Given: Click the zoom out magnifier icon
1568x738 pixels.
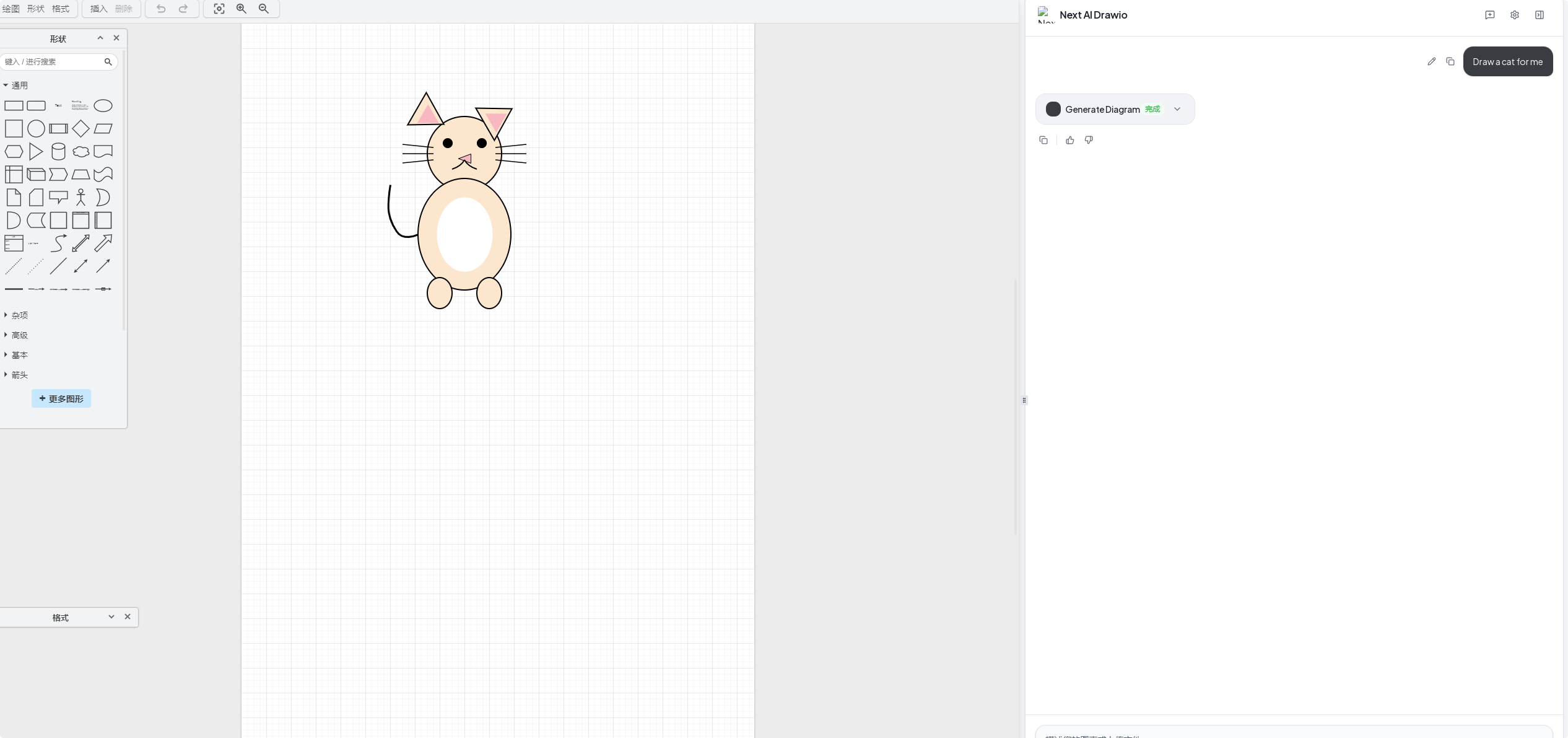Looking at the screenshot, I should pos(264,9).
